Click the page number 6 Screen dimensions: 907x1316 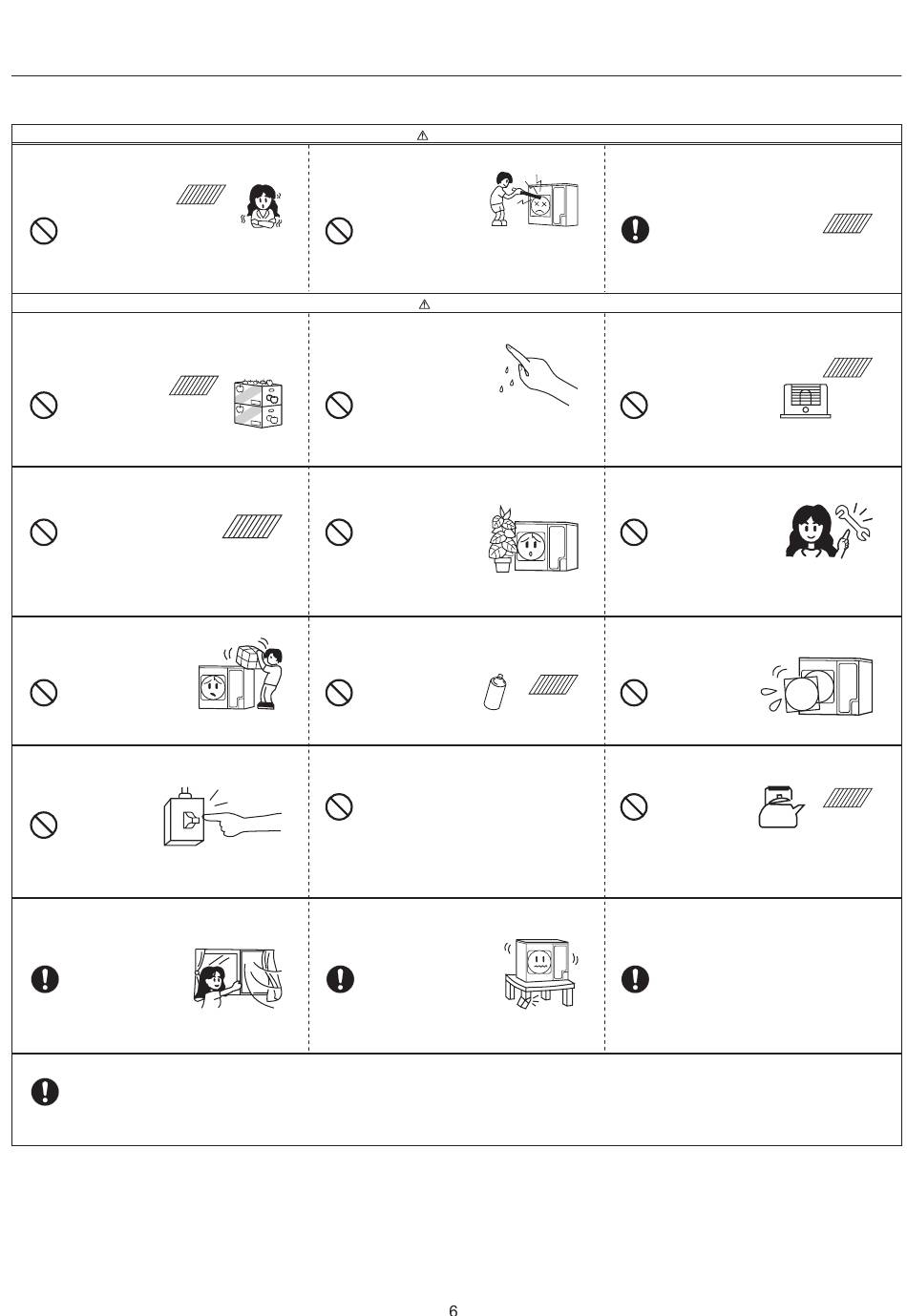click(453, 1309)
